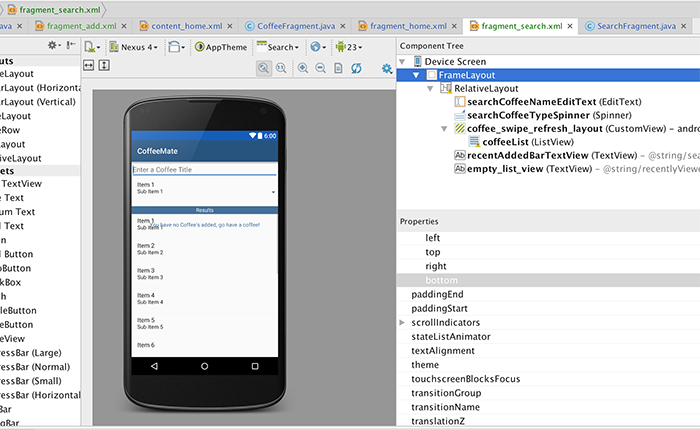Viewport: 700px width, 430px height.
Task: Collapse the Device Screen tree node
Action: (402, 62)
